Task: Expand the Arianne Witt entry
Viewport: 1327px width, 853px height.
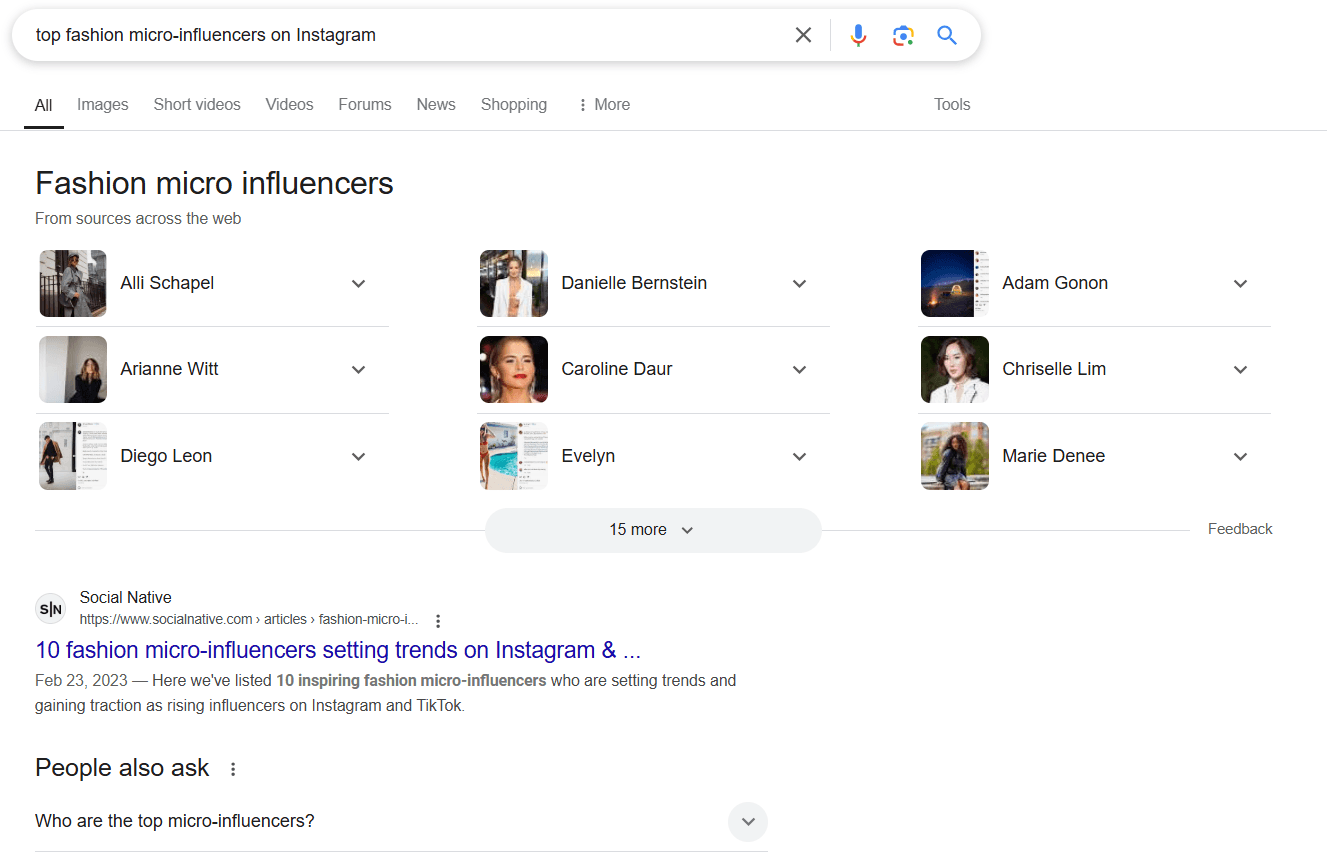Action: tap(359, 369)
